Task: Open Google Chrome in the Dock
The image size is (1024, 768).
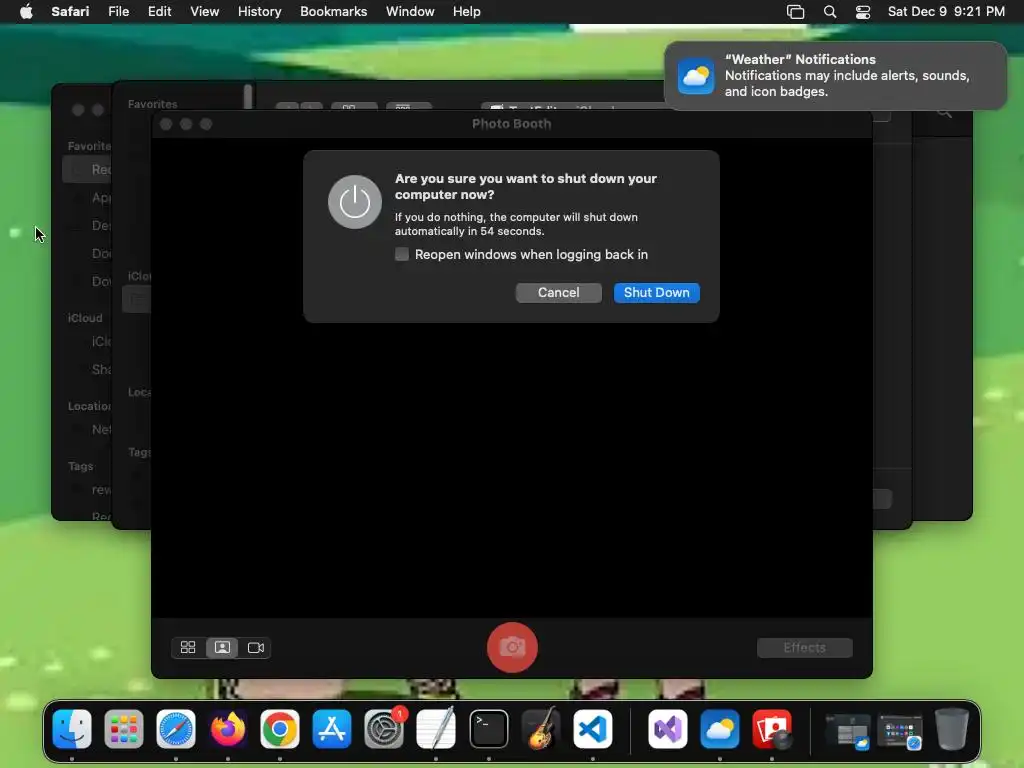Action: [x=280, y=729]
